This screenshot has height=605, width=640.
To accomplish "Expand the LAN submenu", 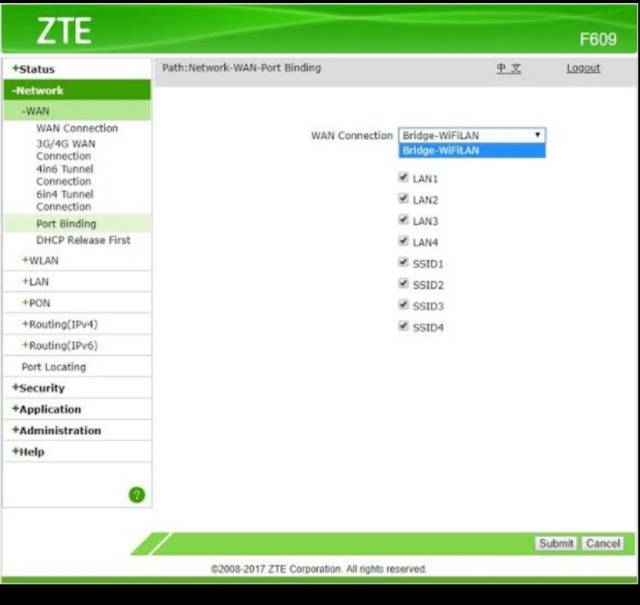I will [78, 282].
